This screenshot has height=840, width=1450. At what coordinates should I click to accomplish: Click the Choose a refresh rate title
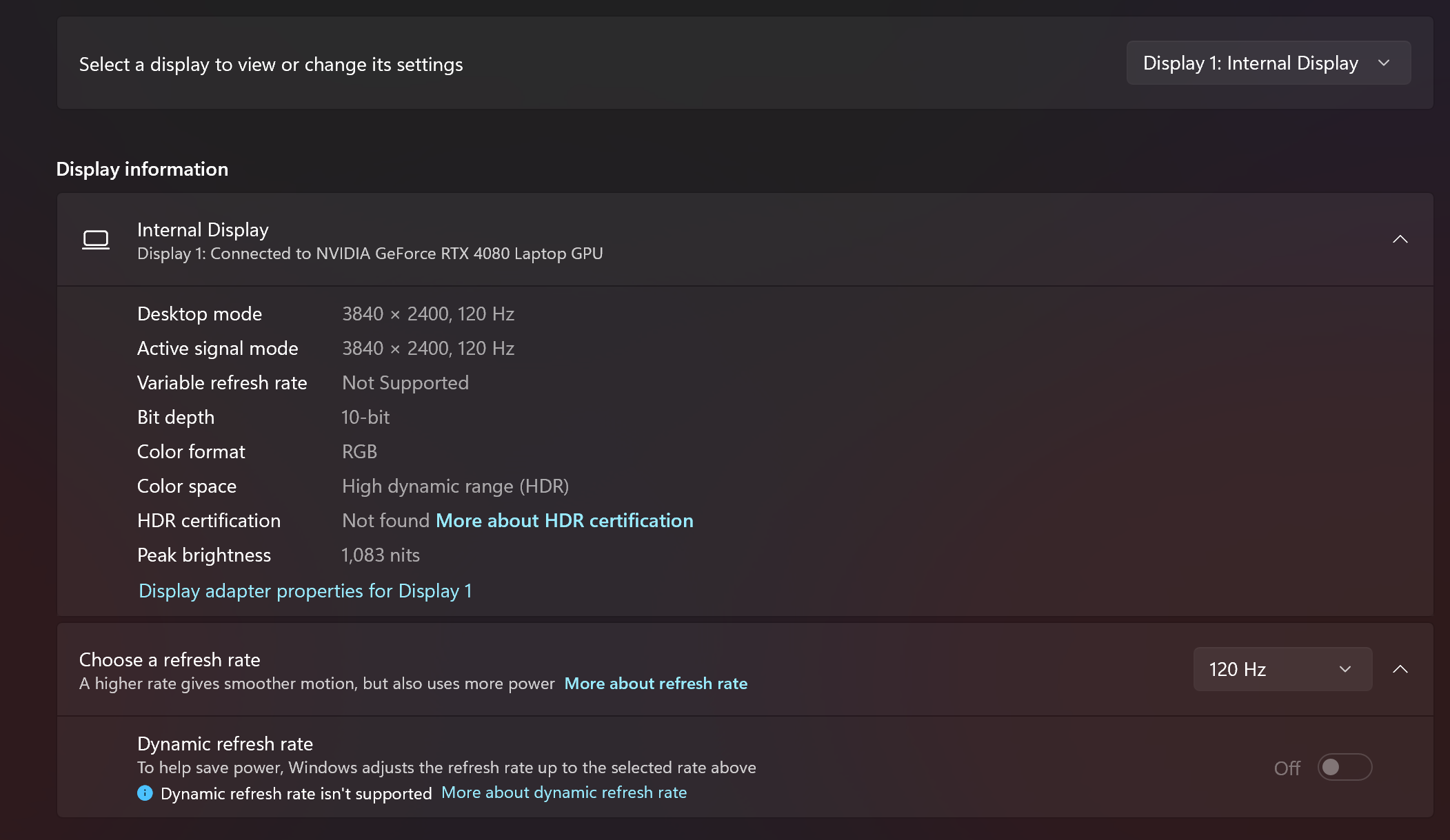click(170, 659)
